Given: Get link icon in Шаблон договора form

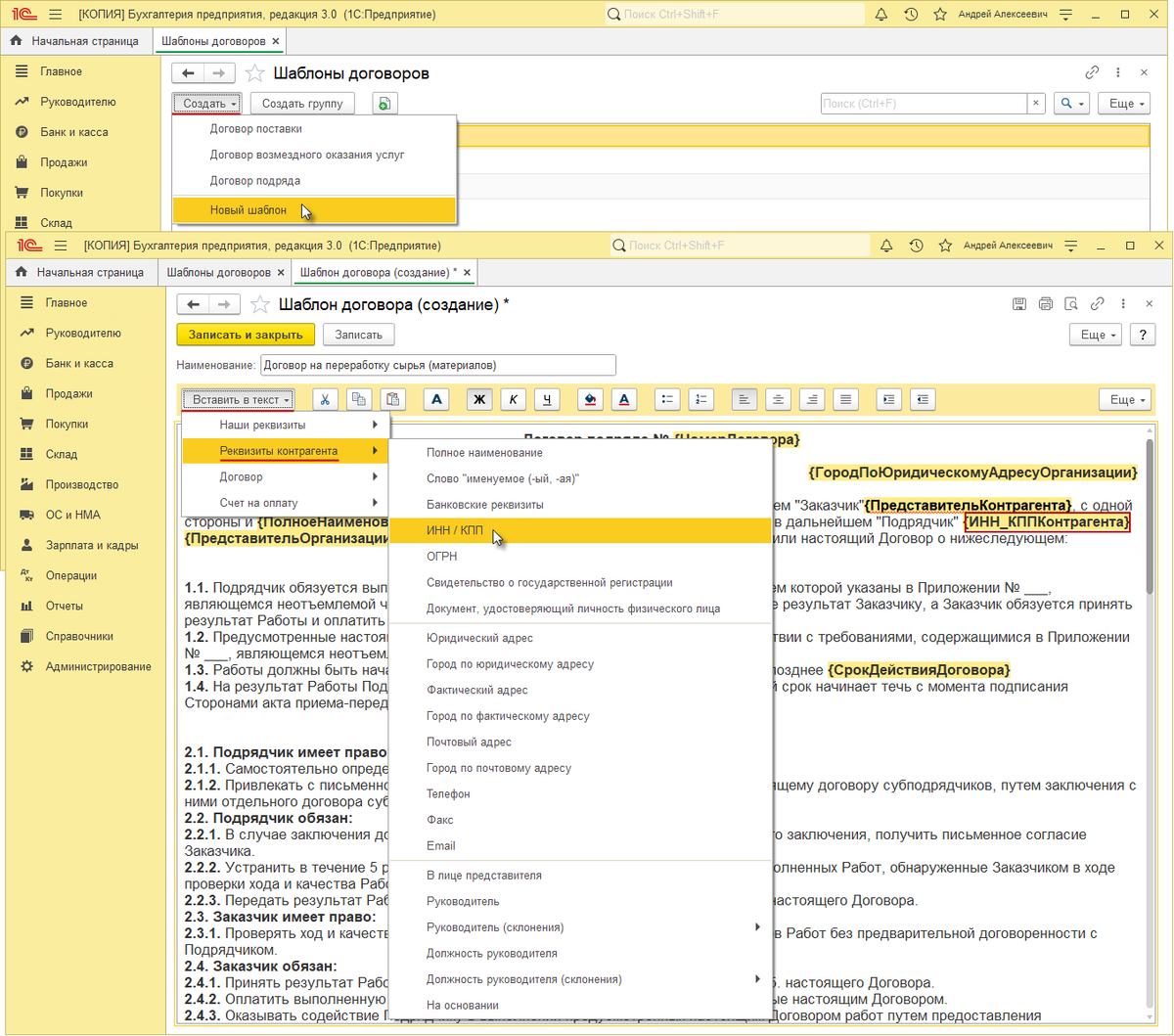Looking at the screenshot, I should 1098,303.
